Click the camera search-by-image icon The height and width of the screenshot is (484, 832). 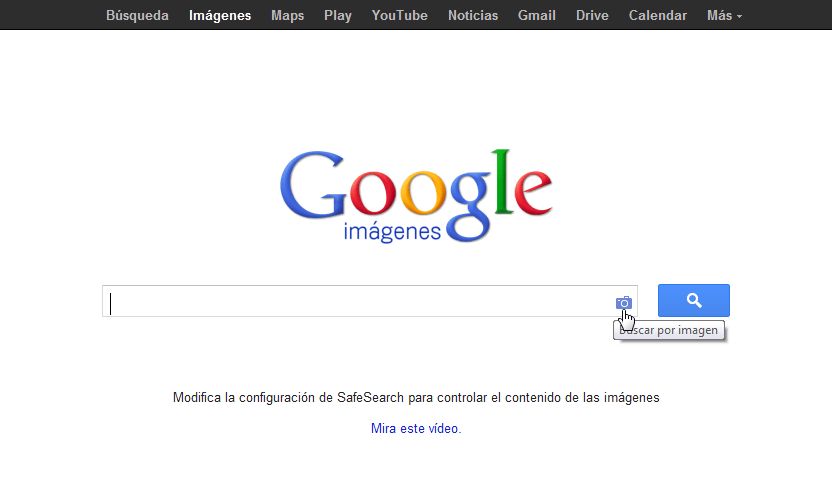click(x=623, y=302)
